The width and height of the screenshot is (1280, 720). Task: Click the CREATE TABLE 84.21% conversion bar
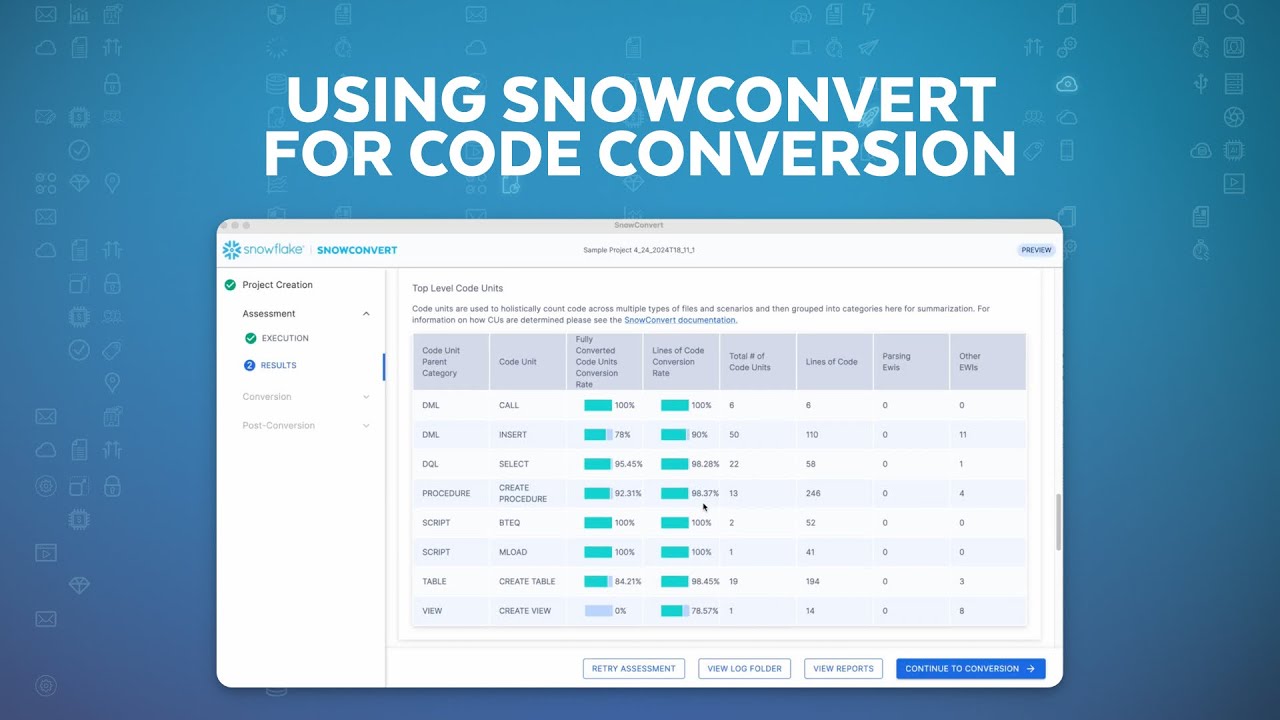tap(598, 582)
